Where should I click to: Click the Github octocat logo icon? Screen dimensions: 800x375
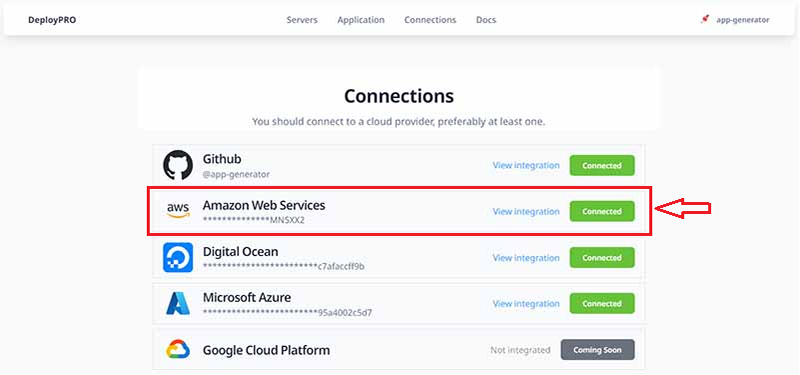[178, 165]
